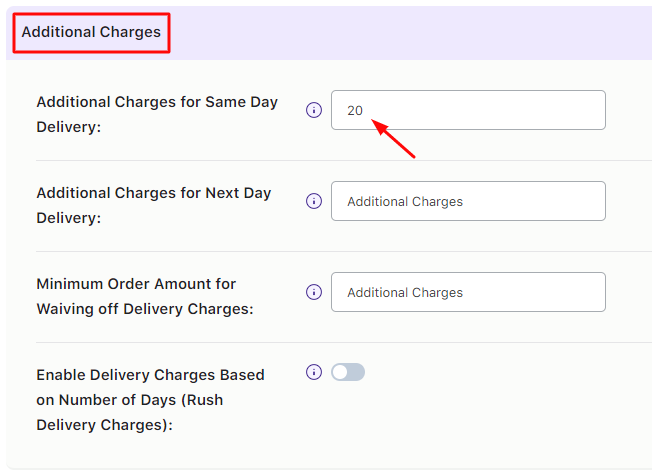Click the Additional Charges for Same Day Delivery label
The height and width of the screenshot is (475, 652).
coord(156,114)
